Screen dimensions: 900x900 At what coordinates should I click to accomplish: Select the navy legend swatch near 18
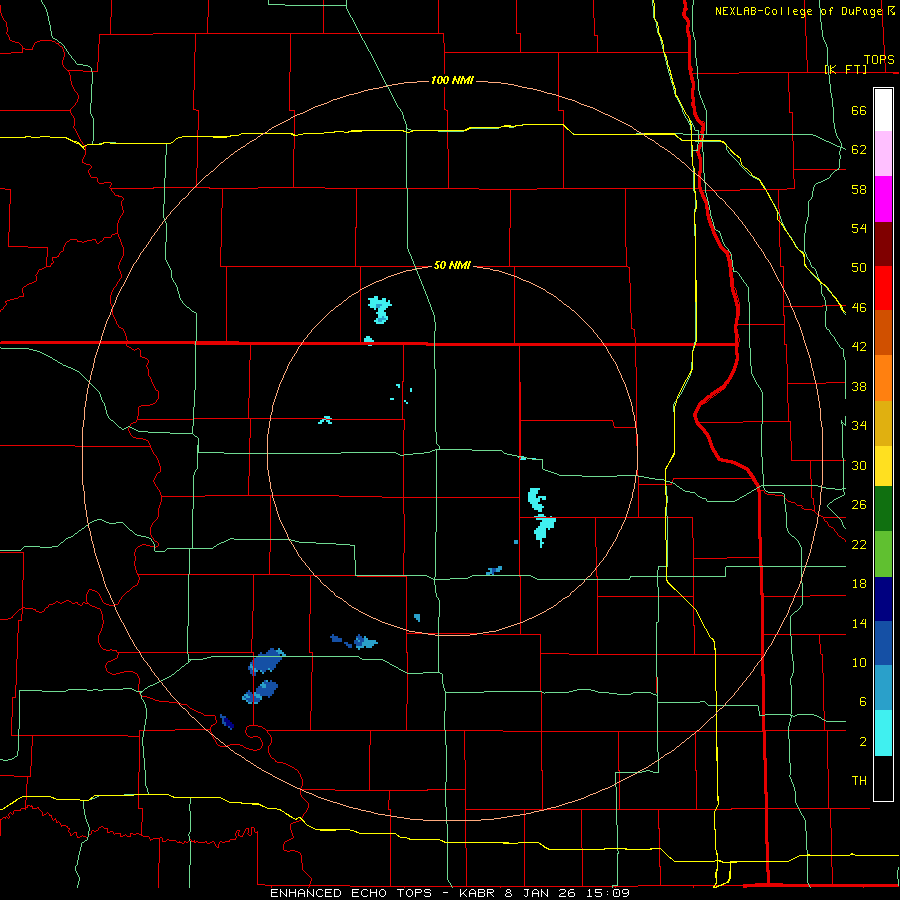click(x=883, y=599)
